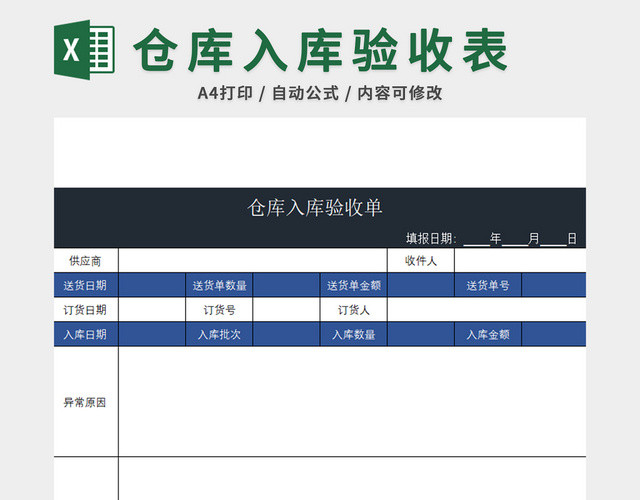Click the empty cell next to 供应商

pos(253,260)
